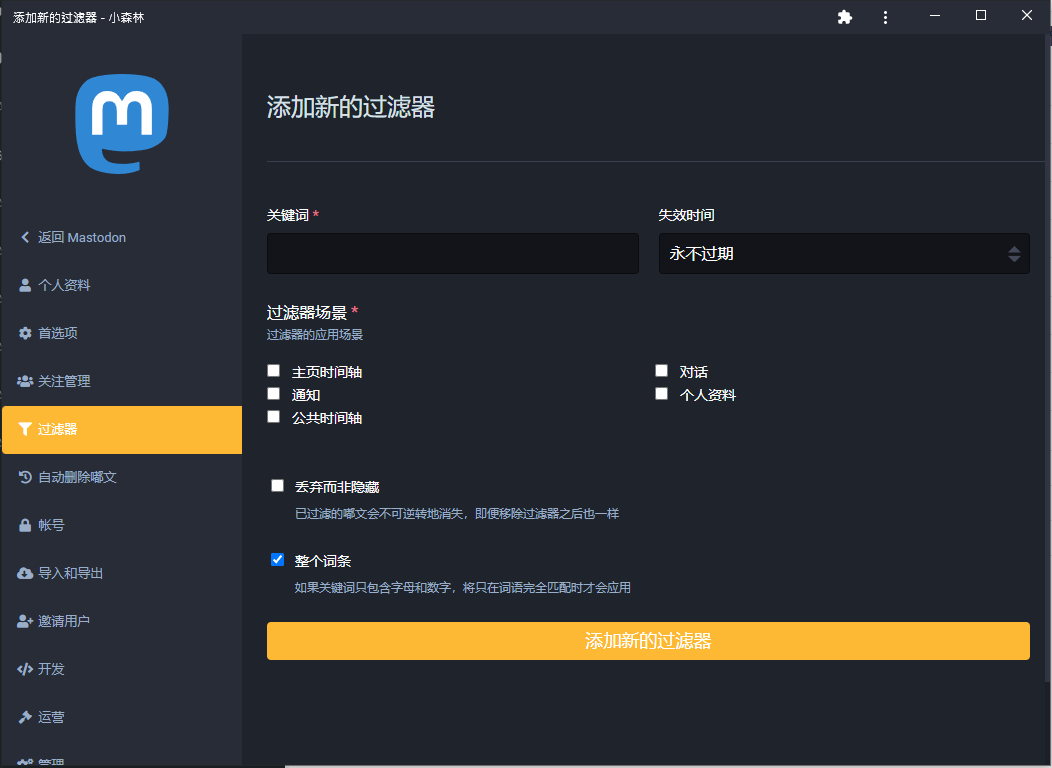The image size is (1052, 768).
Task: Open the three-dot window menu
Action: (x=885, y=17)
